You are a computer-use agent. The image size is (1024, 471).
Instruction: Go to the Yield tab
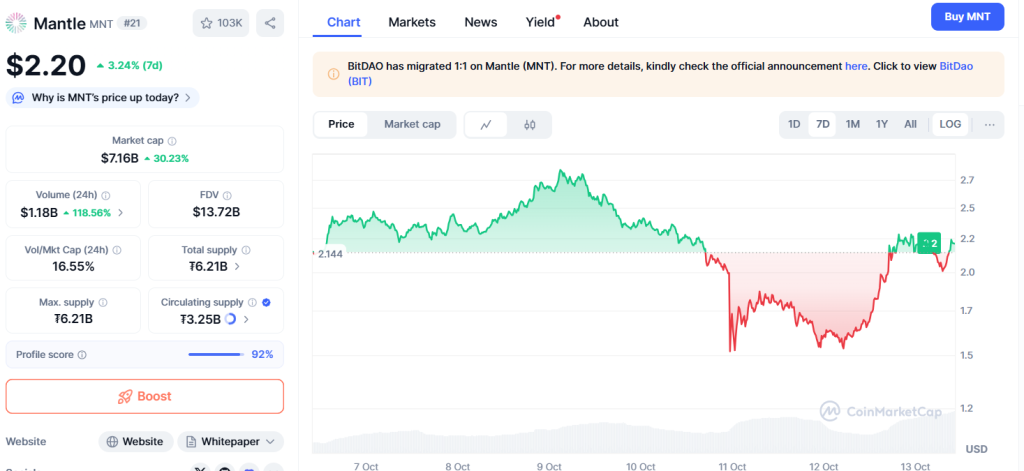point(540,22)
